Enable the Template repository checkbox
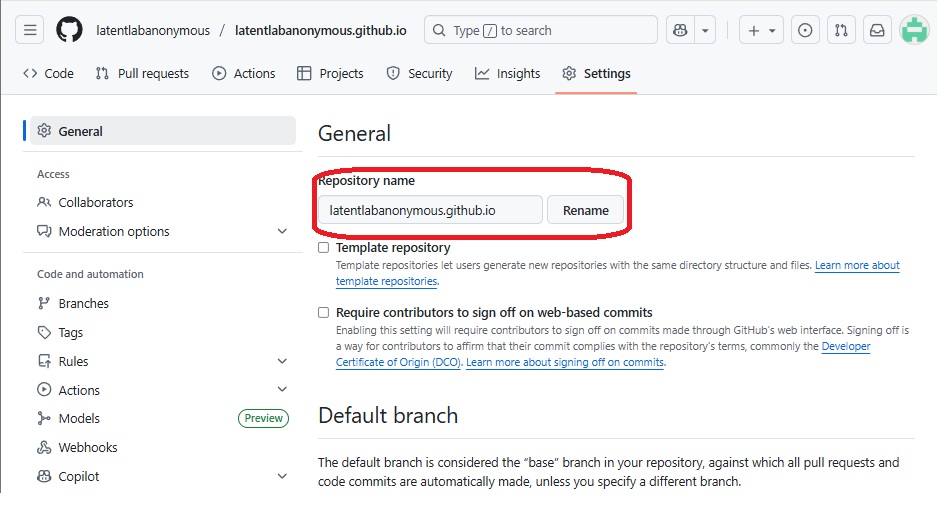Image resolution: width=940 pixels, height=524 pixels. [x=323, y=247]
